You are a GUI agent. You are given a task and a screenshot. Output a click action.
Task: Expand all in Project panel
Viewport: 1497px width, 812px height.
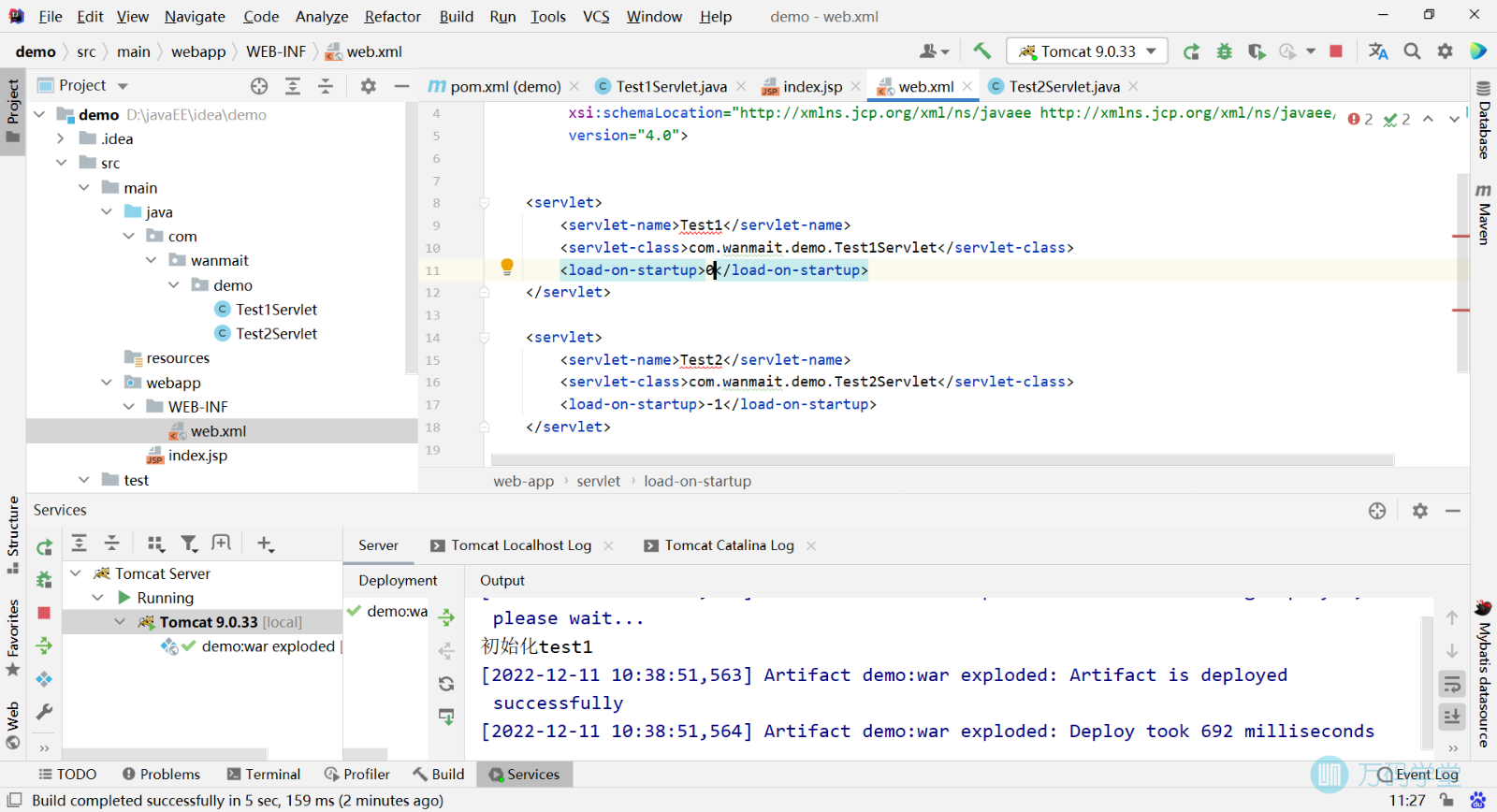click(293, 86)
